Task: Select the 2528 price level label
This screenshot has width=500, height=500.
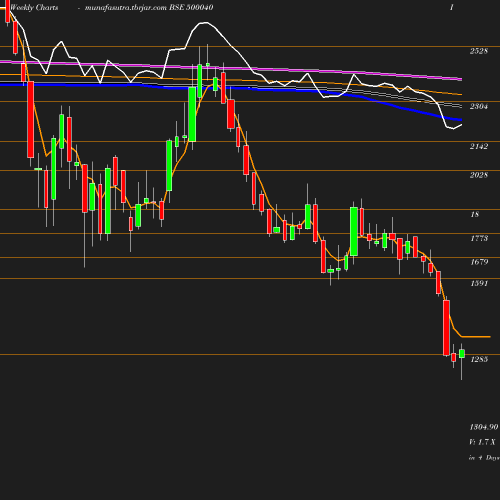Action: click(x=479, y=51)
